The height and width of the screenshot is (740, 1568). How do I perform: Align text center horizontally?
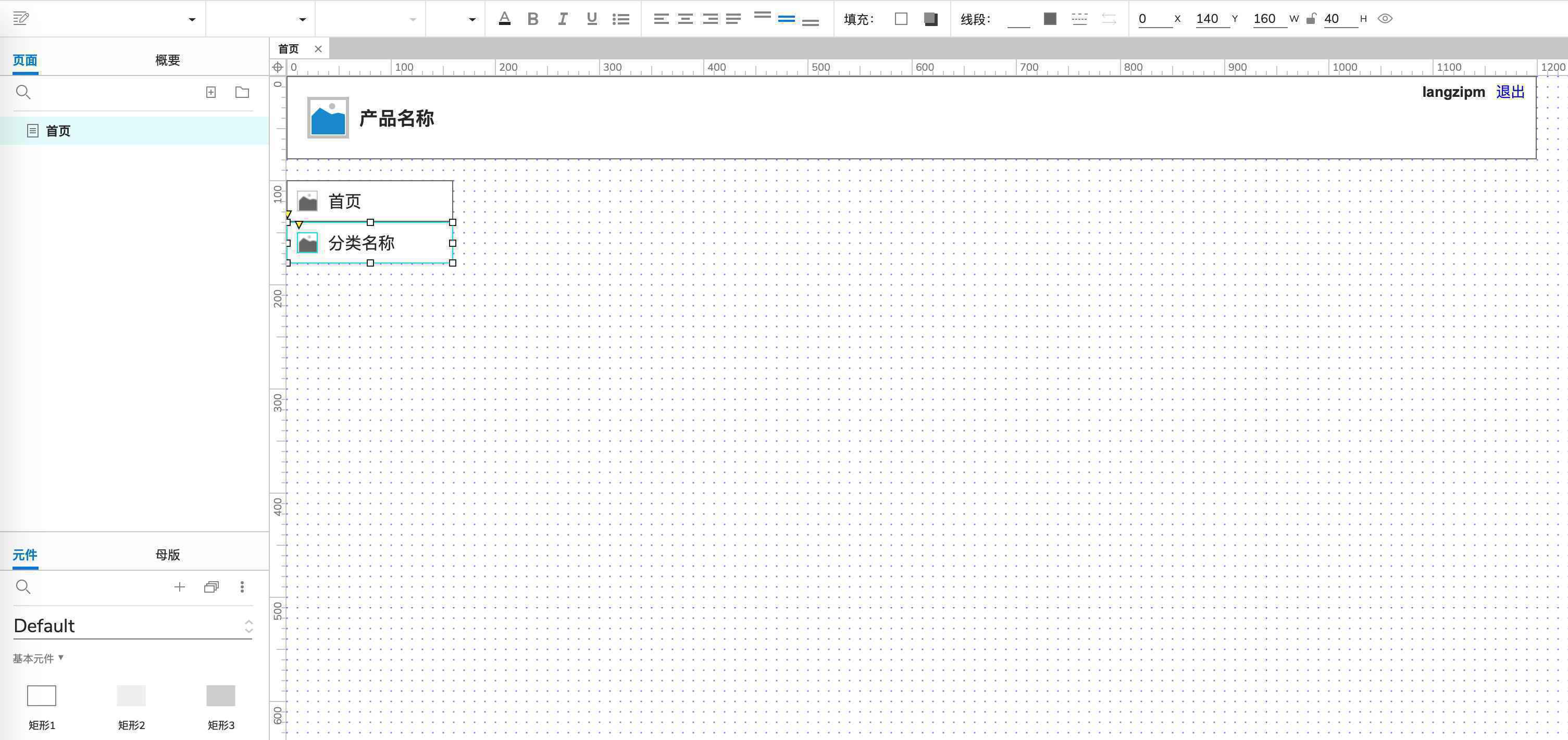click(x=686, y=19)
